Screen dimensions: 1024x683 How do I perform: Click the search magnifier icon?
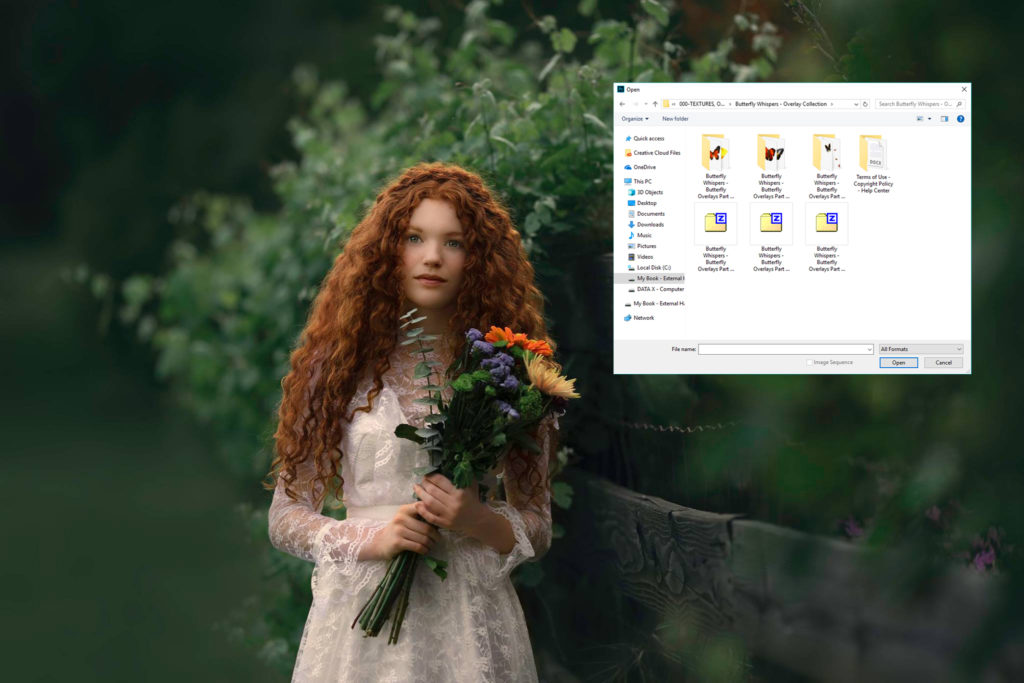pos(959,104)
